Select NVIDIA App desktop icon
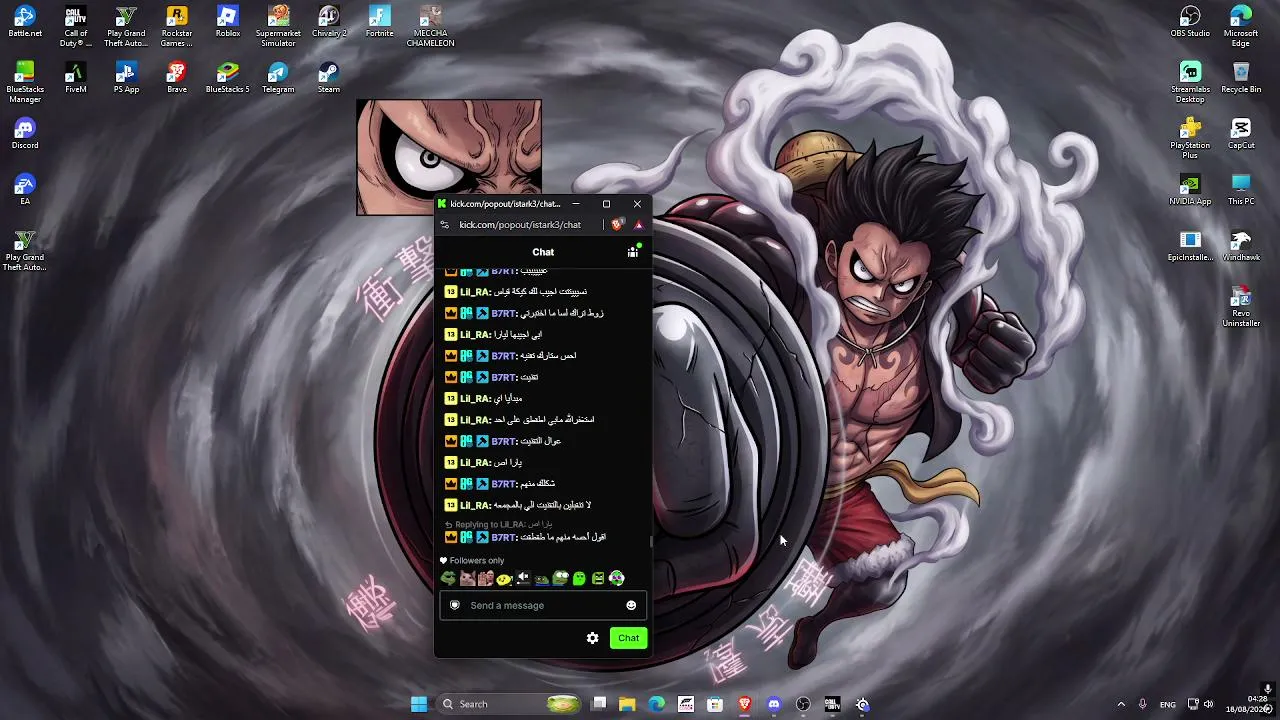 [x=1190, y=190]
